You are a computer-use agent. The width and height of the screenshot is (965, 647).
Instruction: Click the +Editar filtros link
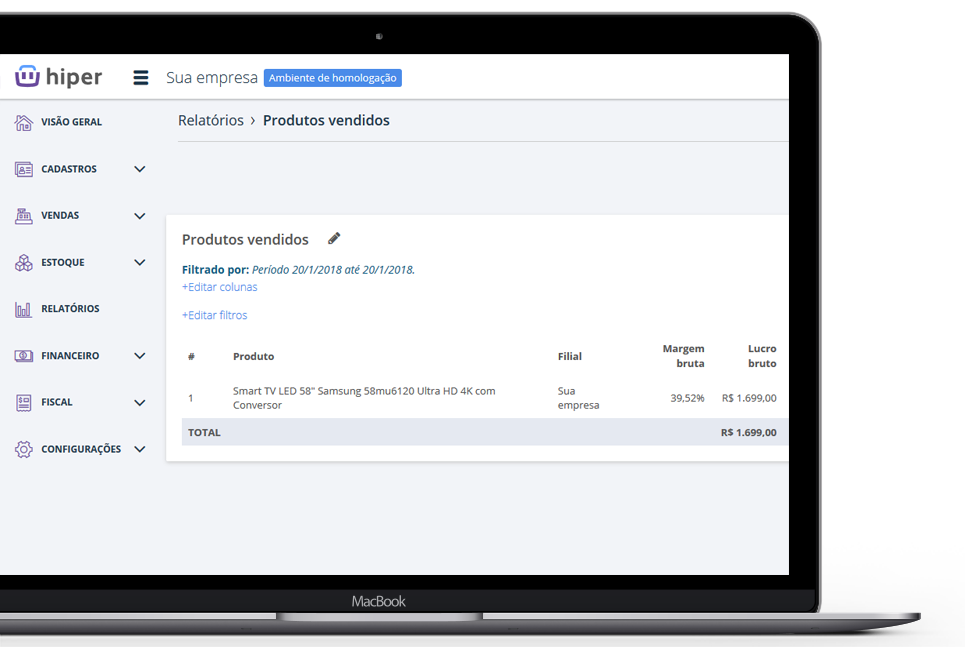pos(214,315)
